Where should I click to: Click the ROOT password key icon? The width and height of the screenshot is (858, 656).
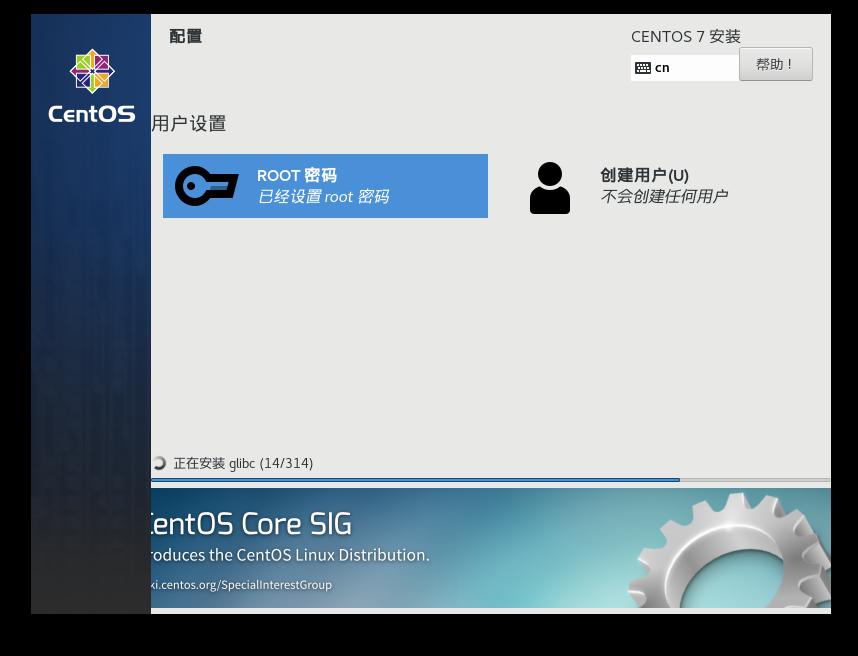206,186
